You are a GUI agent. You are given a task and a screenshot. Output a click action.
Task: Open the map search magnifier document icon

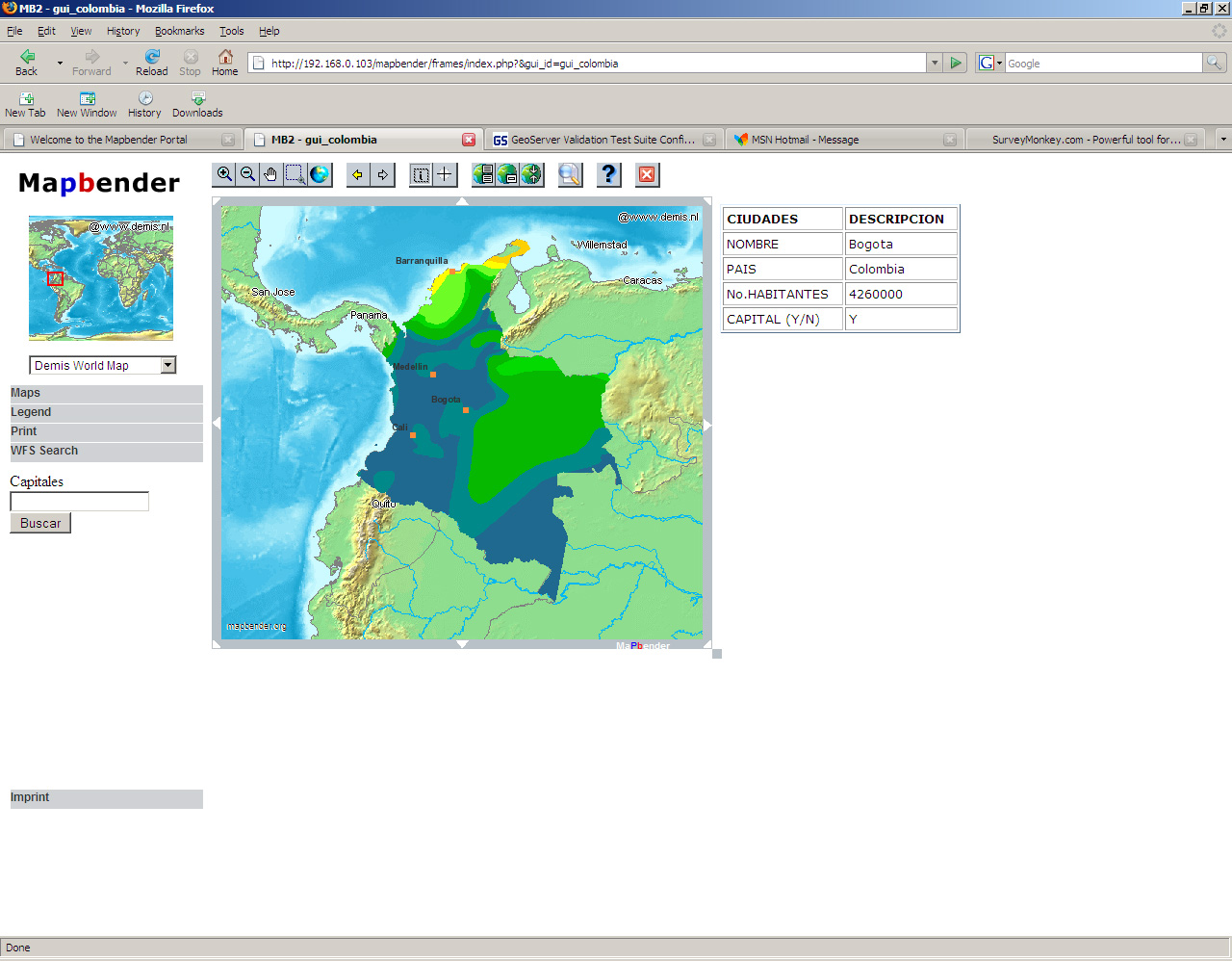click(x=570, y=174)
